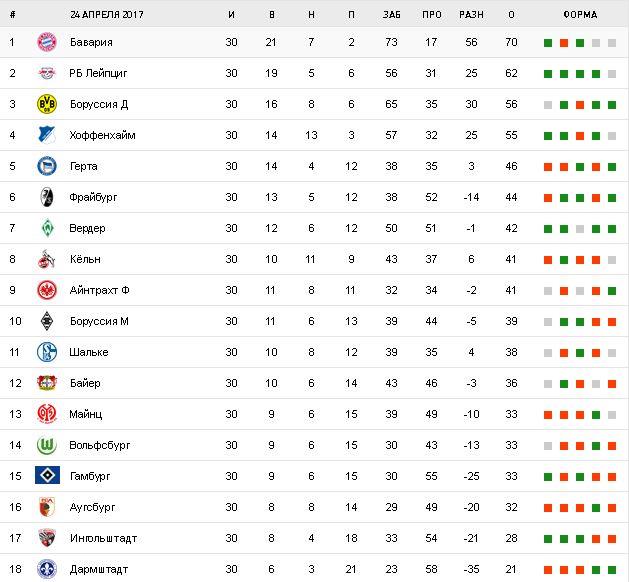The height and width of the screenshot is (582, 629).
Task: Click the Bavaria club logo
Action: coord(45,42)
